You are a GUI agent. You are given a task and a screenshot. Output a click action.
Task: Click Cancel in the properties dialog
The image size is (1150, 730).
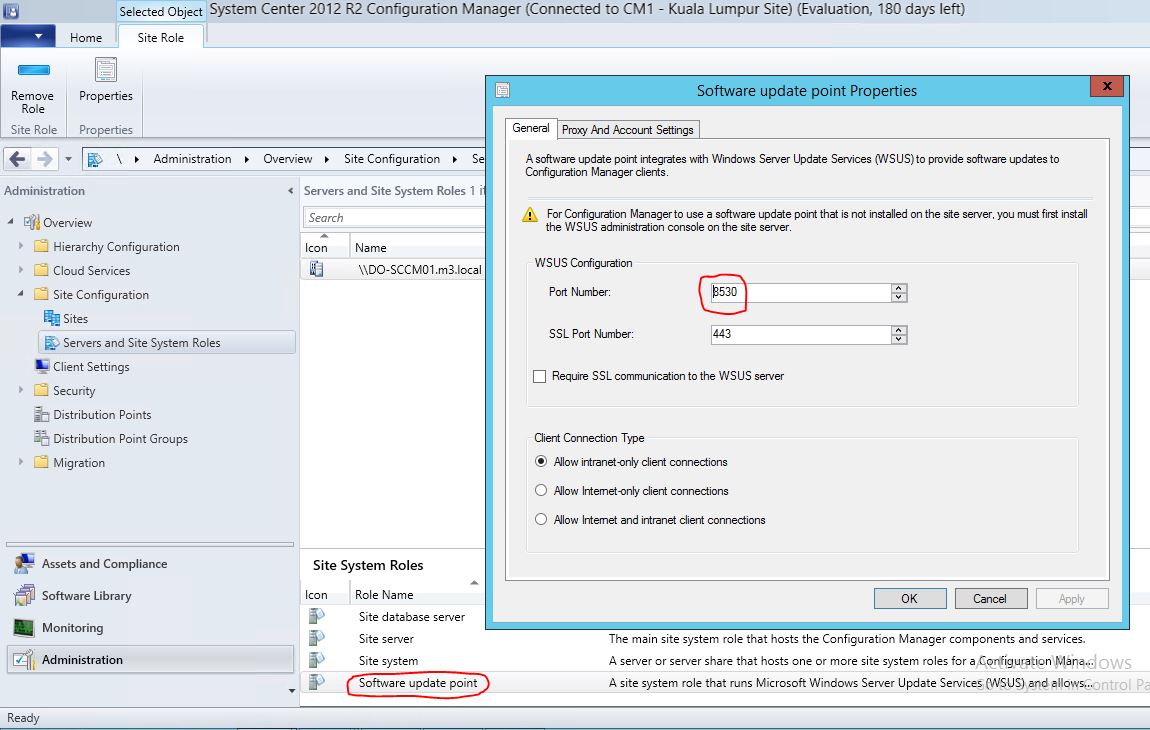click(x=990, y=599)
